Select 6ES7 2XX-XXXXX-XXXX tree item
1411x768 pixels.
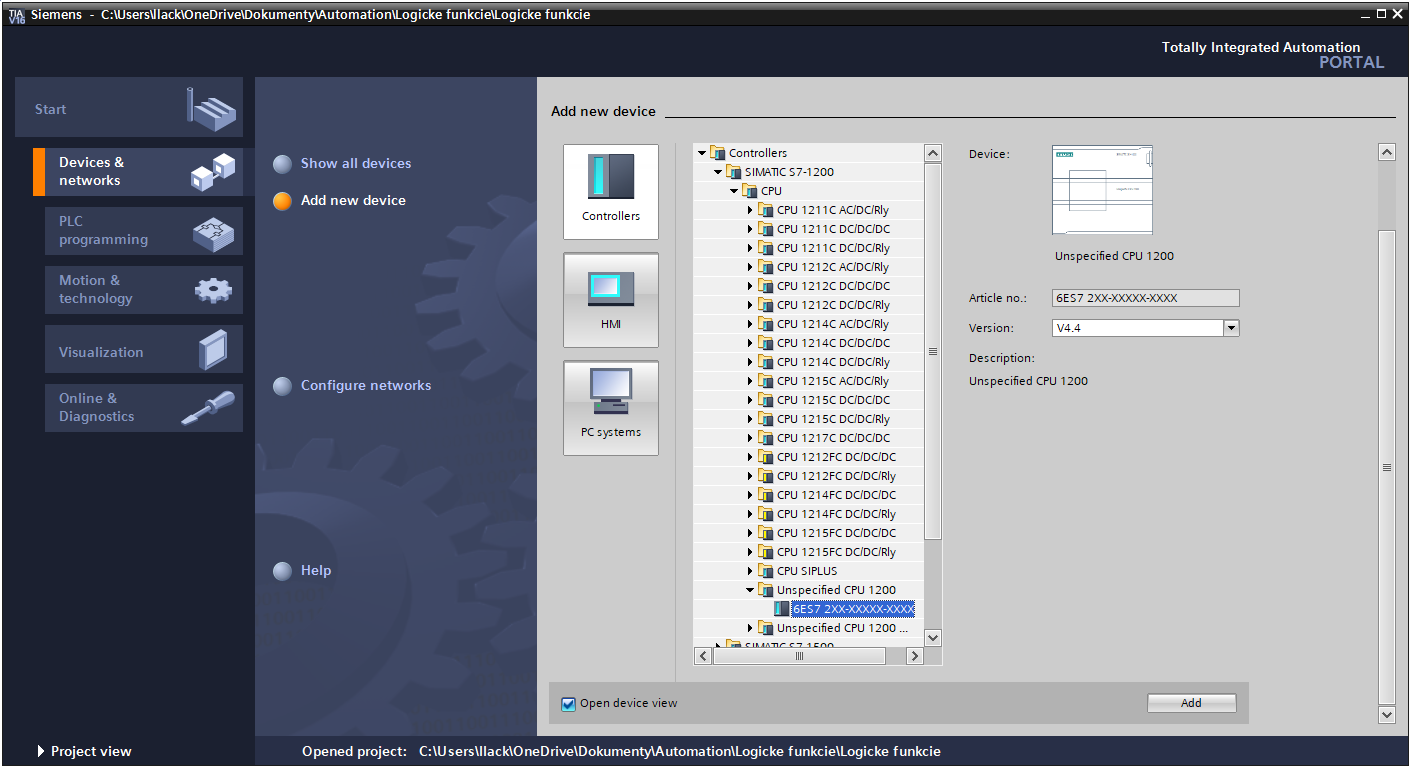852,609
